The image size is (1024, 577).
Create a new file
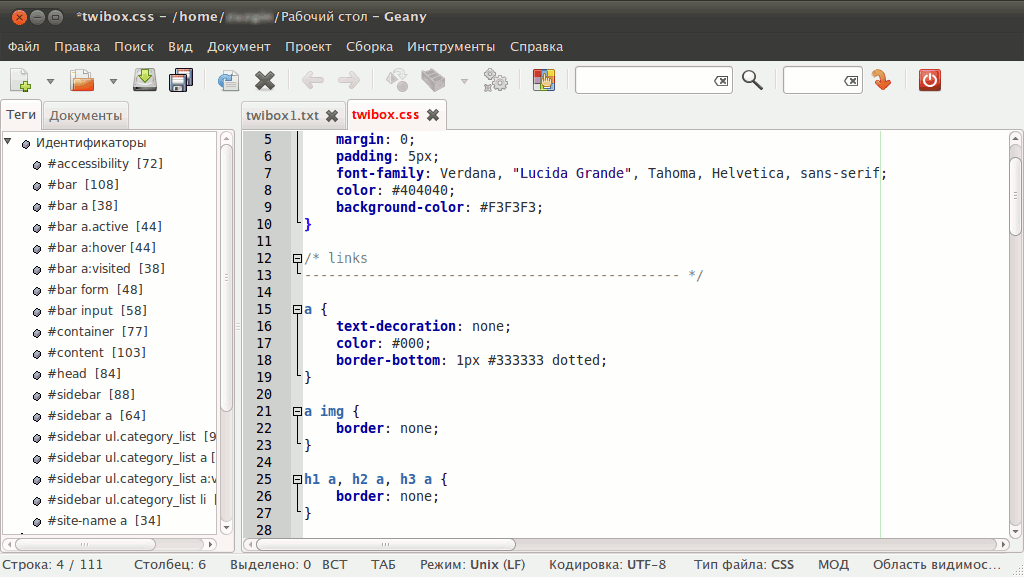20,80
